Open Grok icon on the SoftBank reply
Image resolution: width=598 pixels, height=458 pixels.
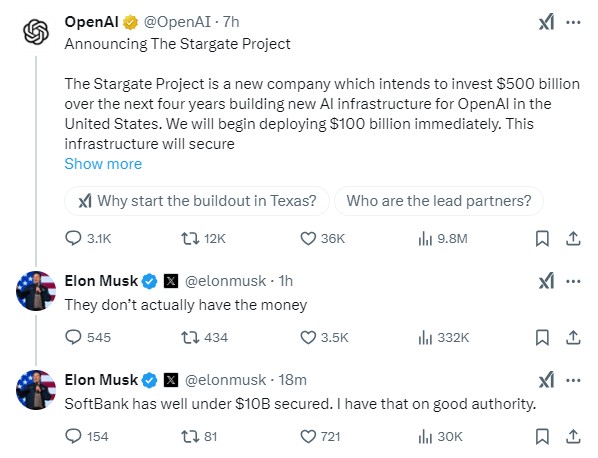(x=546, y=380)
